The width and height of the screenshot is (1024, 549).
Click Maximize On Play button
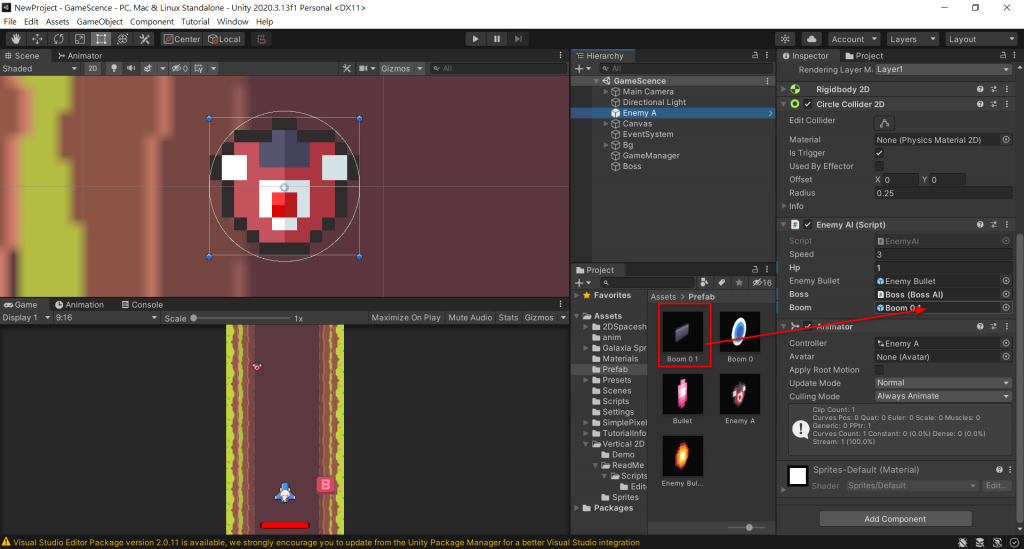coord(405,318)
